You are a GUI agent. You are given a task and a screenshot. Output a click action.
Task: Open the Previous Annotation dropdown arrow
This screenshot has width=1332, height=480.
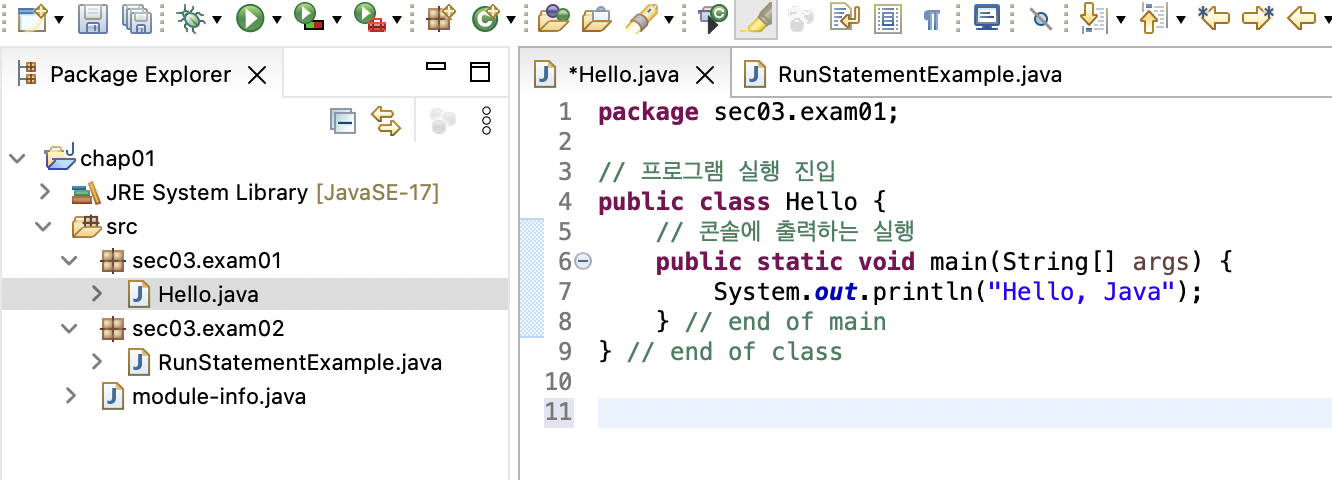pos(1180,19)
